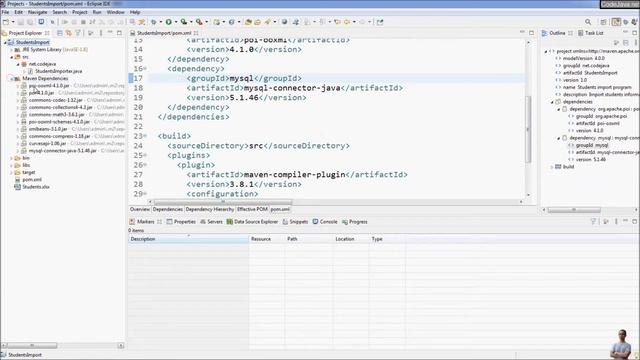Viewport: 640px width, 360px height.
Task: Select commons-codec-1.12.jar in Maven Dependencies
Action: pyautogui.click(x=56, y=100)
